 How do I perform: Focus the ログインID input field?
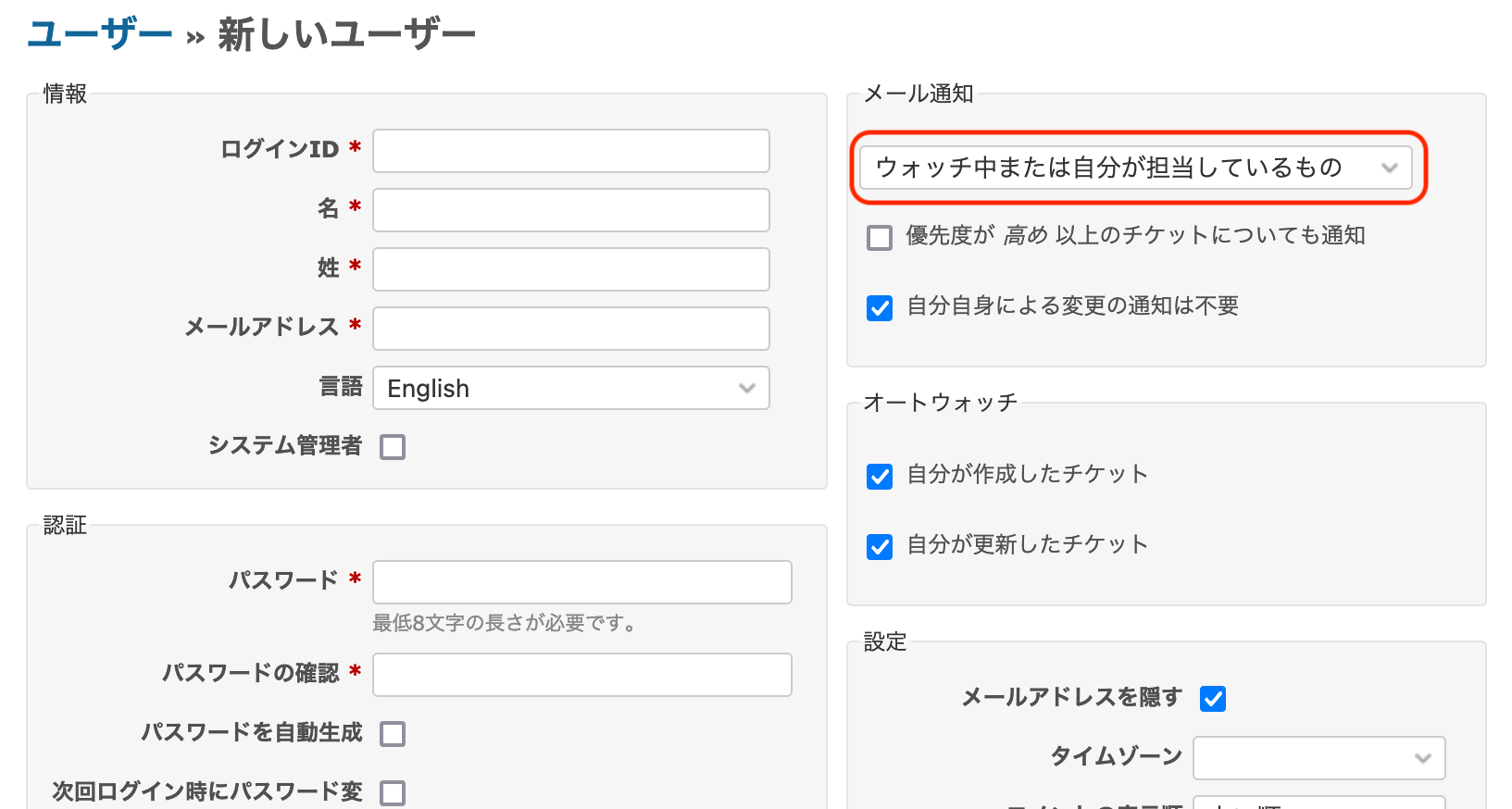click(570, 151)
